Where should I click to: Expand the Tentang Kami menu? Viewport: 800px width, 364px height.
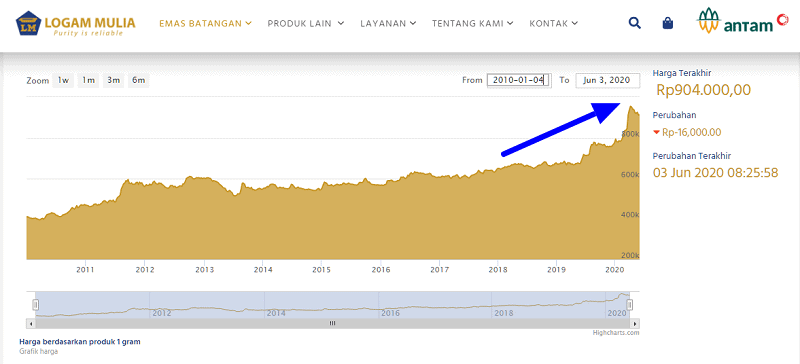coord(472,23)
